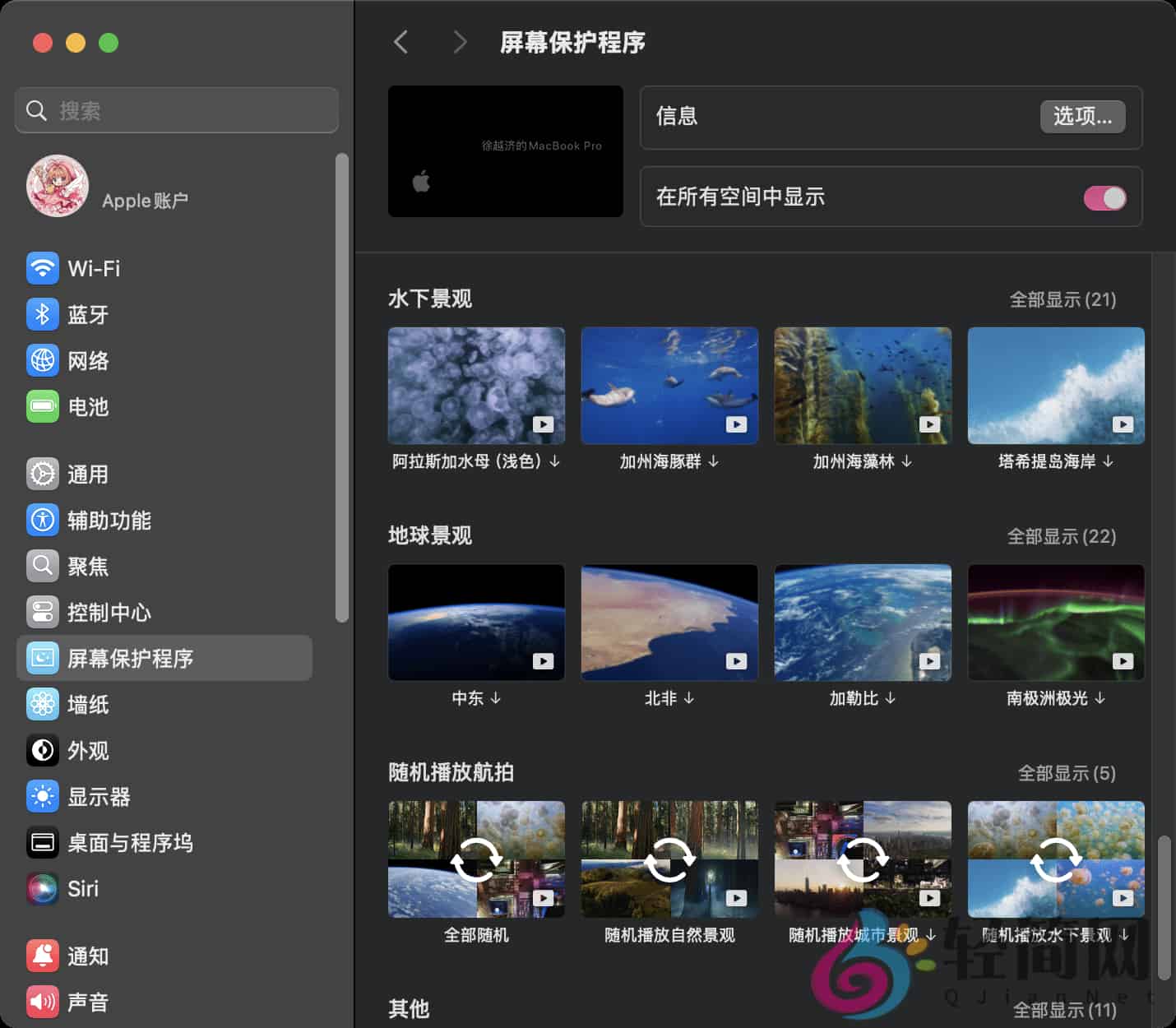
Task: Select the 蓝牙 (Bluetooth) icon
Action: pyautogui.click(x=42, y=314)
